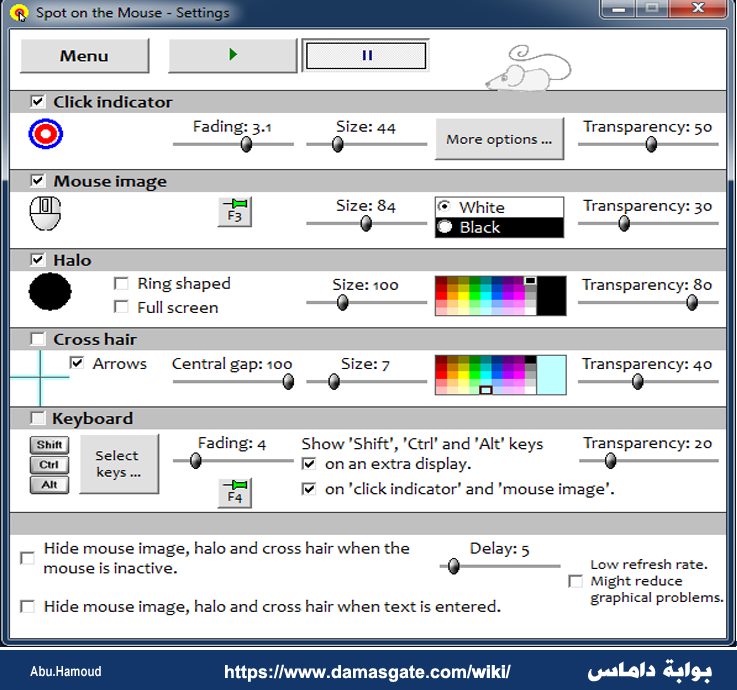Click the F4 hotkey pin icon
737x690 pixels.
[x=235, y=493]
